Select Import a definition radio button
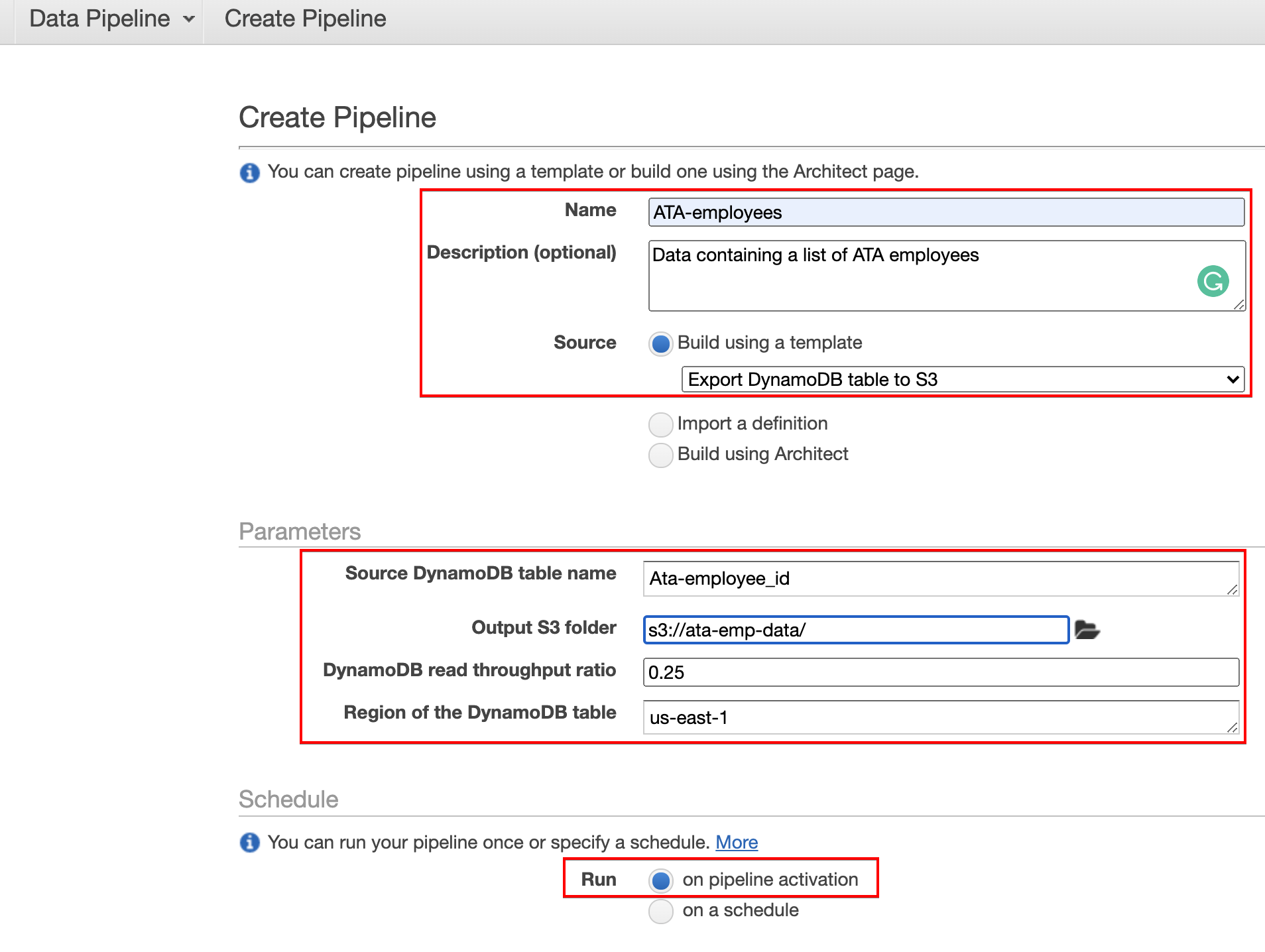Screen dimensions: 1265x952 pos(660,424)
